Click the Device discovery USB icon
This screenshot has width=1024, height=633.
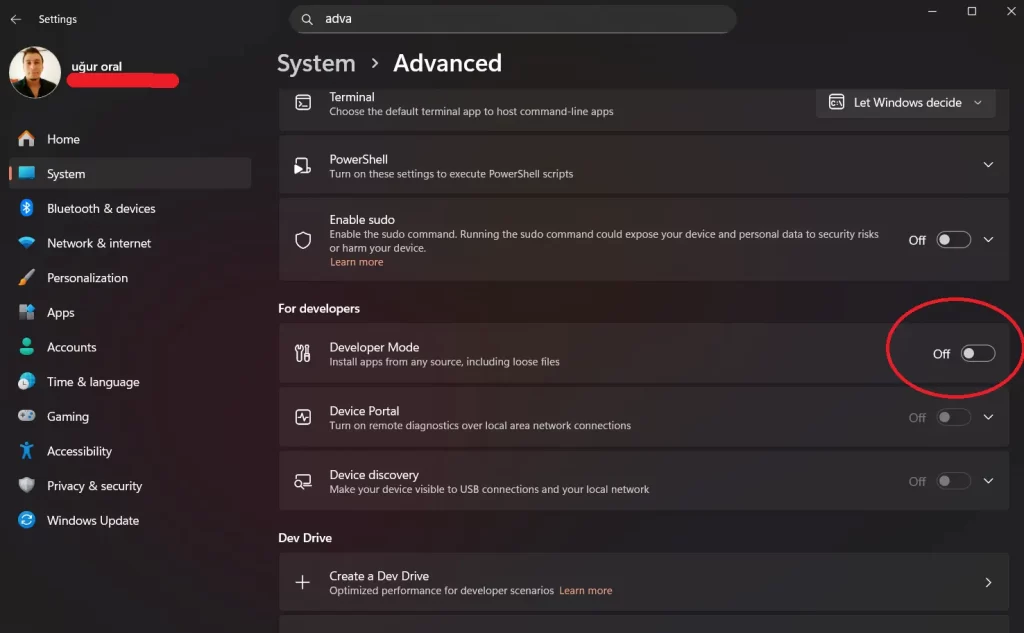point(303,480)
